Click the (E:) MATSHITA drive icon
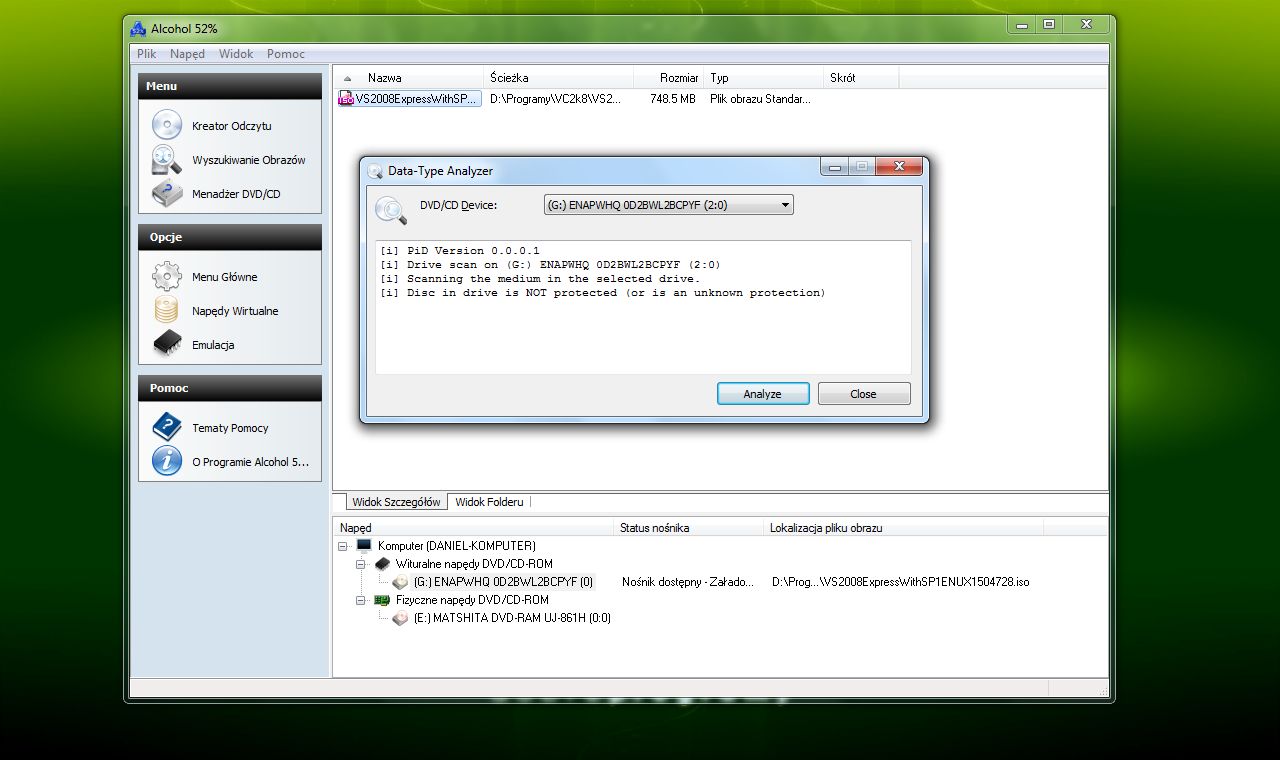1280x760 pixels. 400,618
